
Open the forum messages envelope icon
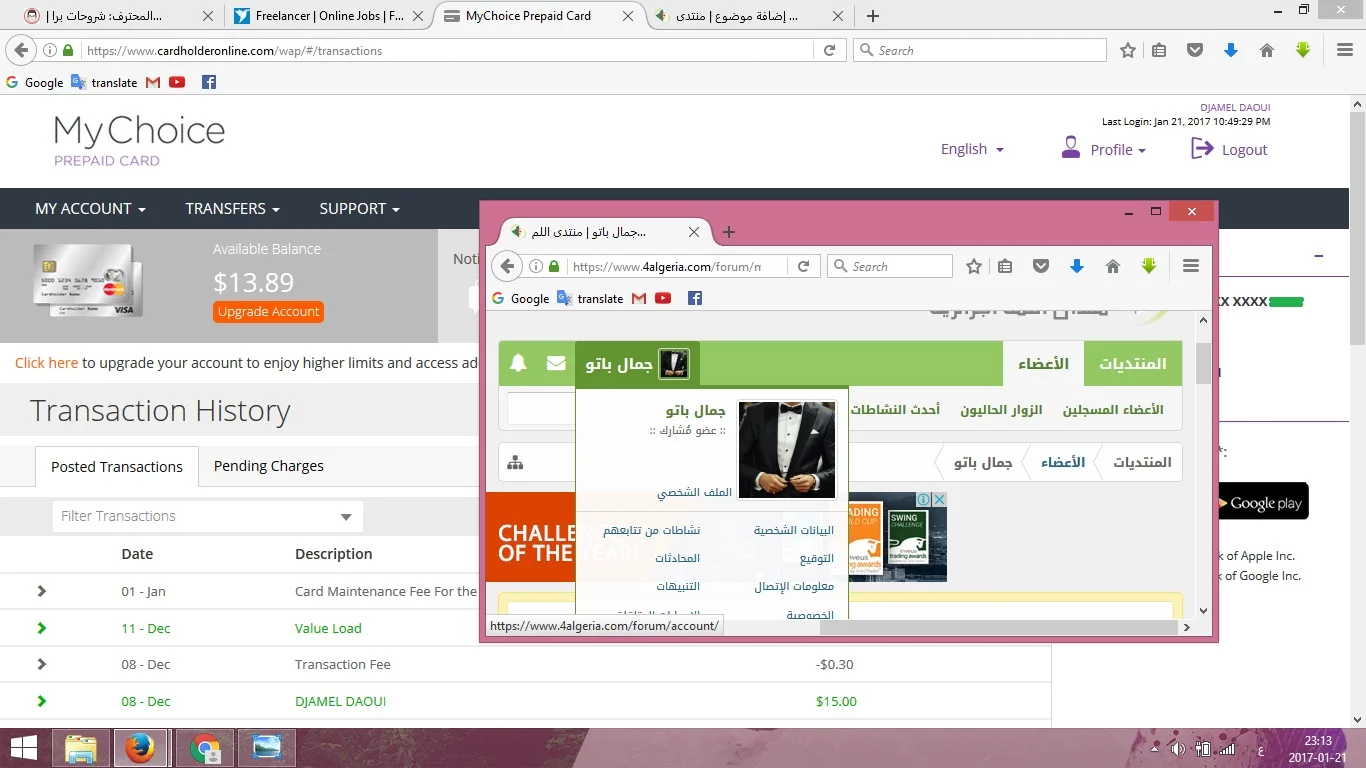556,364
